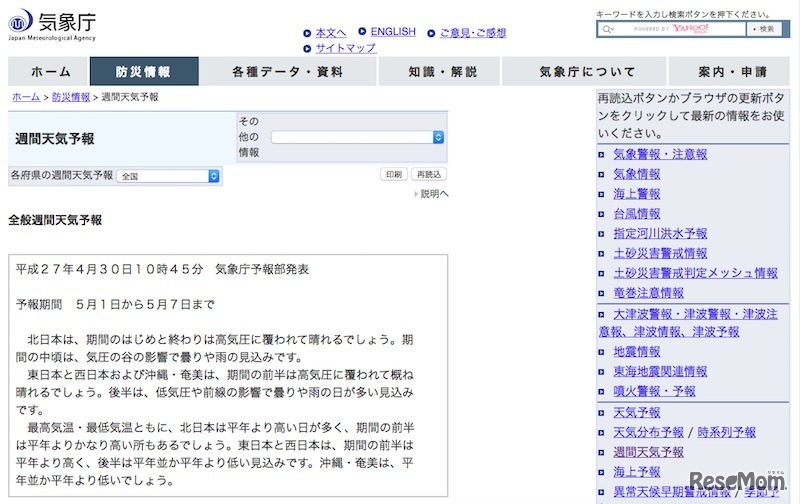Open the 各府県の週間天気予報 全国 dropdown
The image size is (800, 504).
click(x=168, y=176)
